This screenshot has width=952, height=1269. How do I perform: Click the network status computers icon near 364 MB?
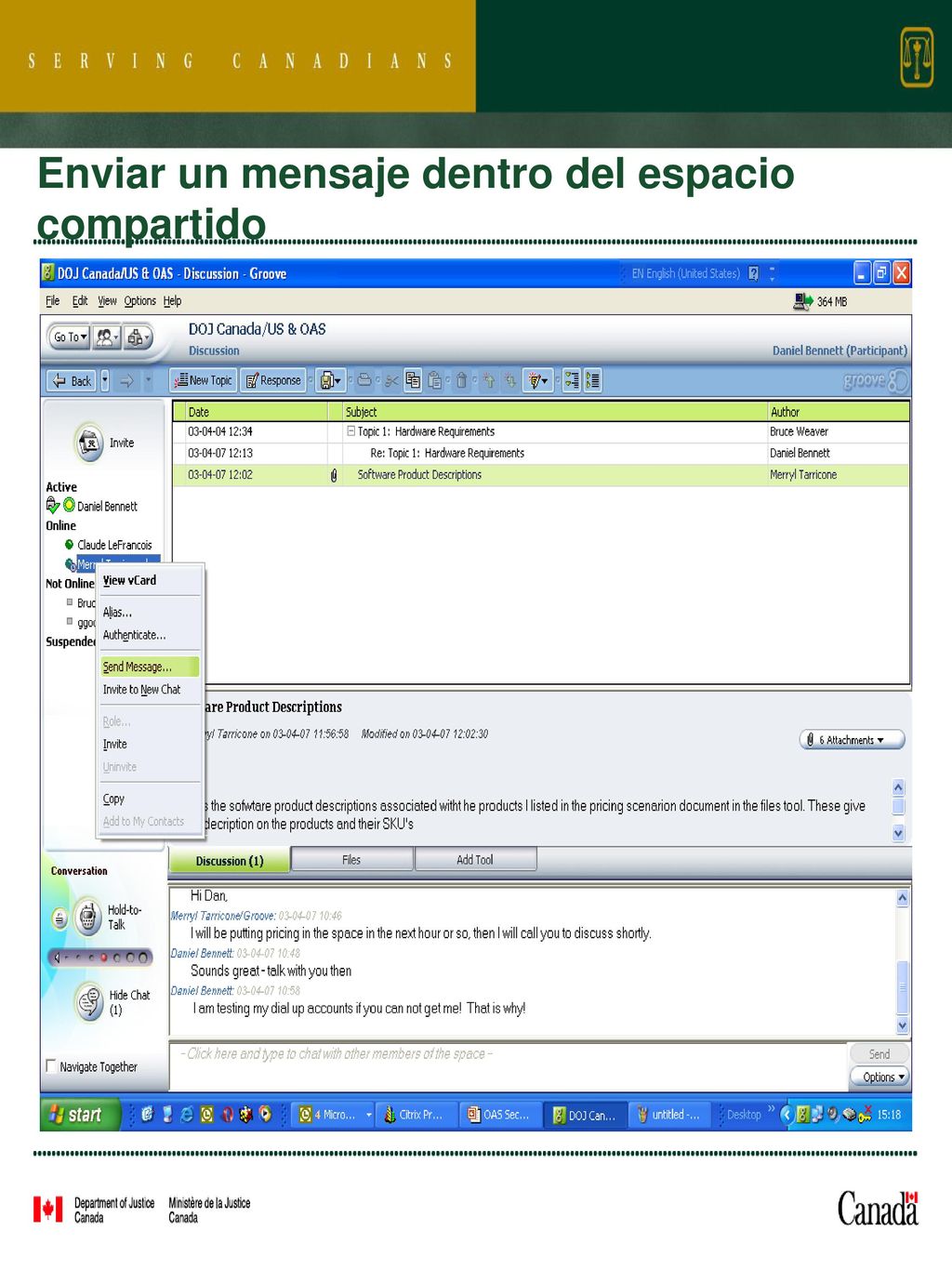point(803,301)
